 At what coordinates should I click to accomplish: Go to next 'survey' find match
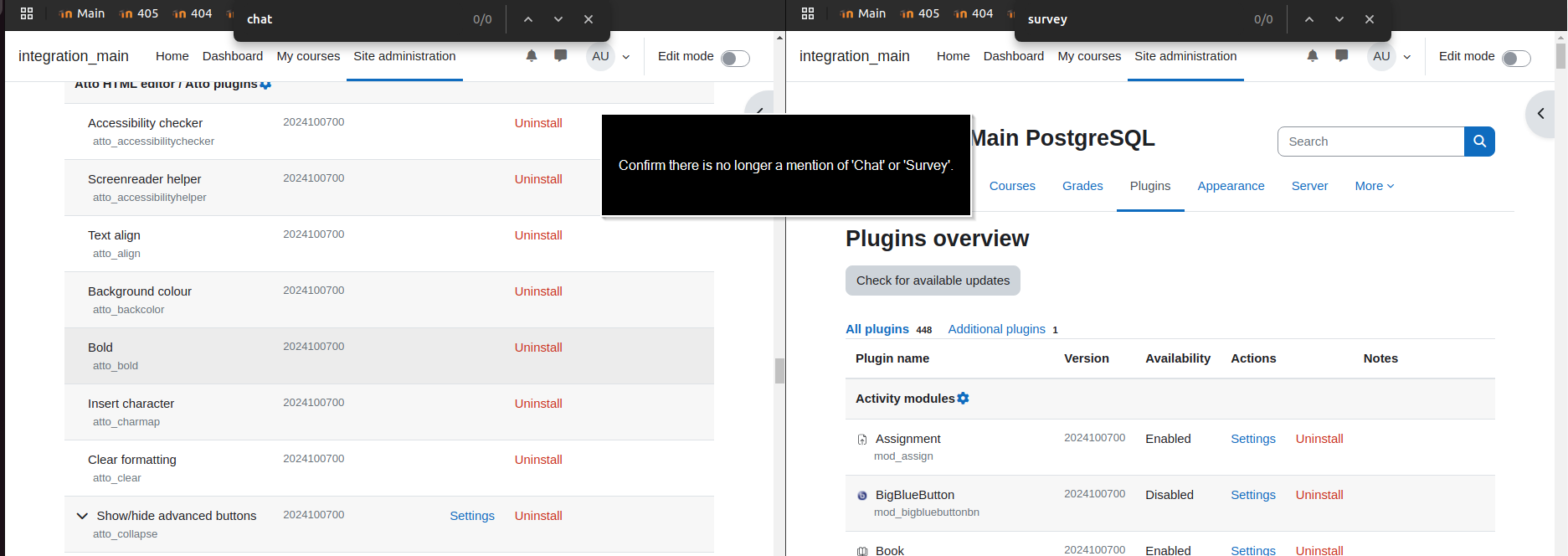pyautogui.click(x=1339, y=19)
